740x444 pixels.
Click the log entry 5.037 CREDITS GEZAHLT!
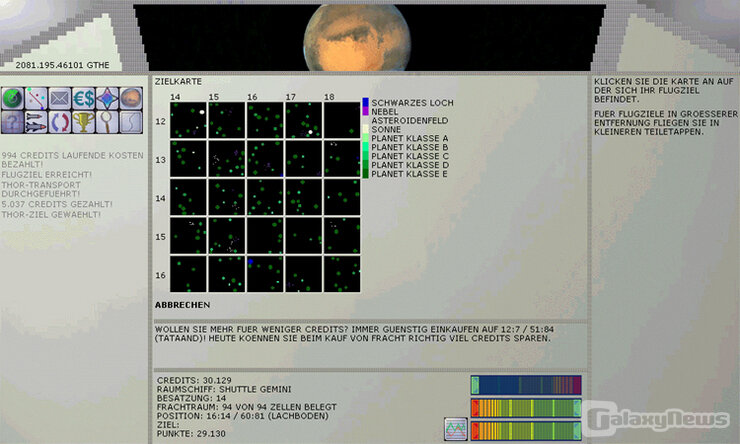coord(57,204)
